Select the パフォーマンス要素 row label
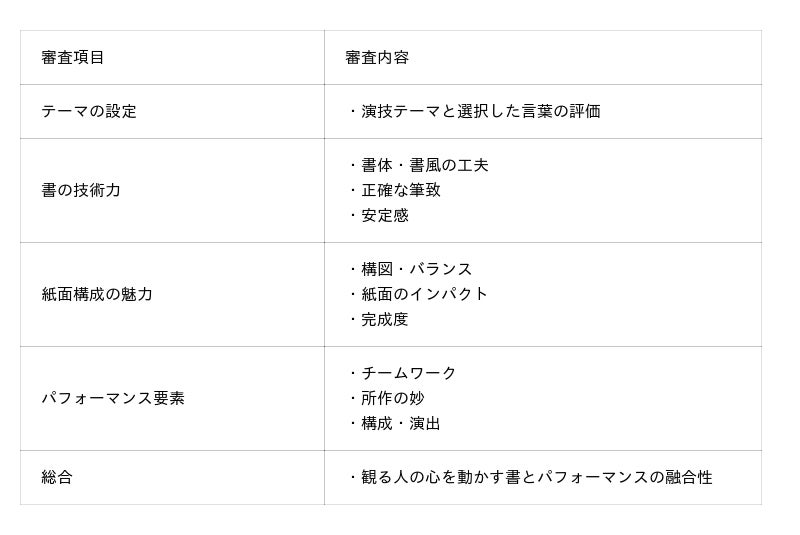This screenshot has height=535, width=800. coord(113,398)
